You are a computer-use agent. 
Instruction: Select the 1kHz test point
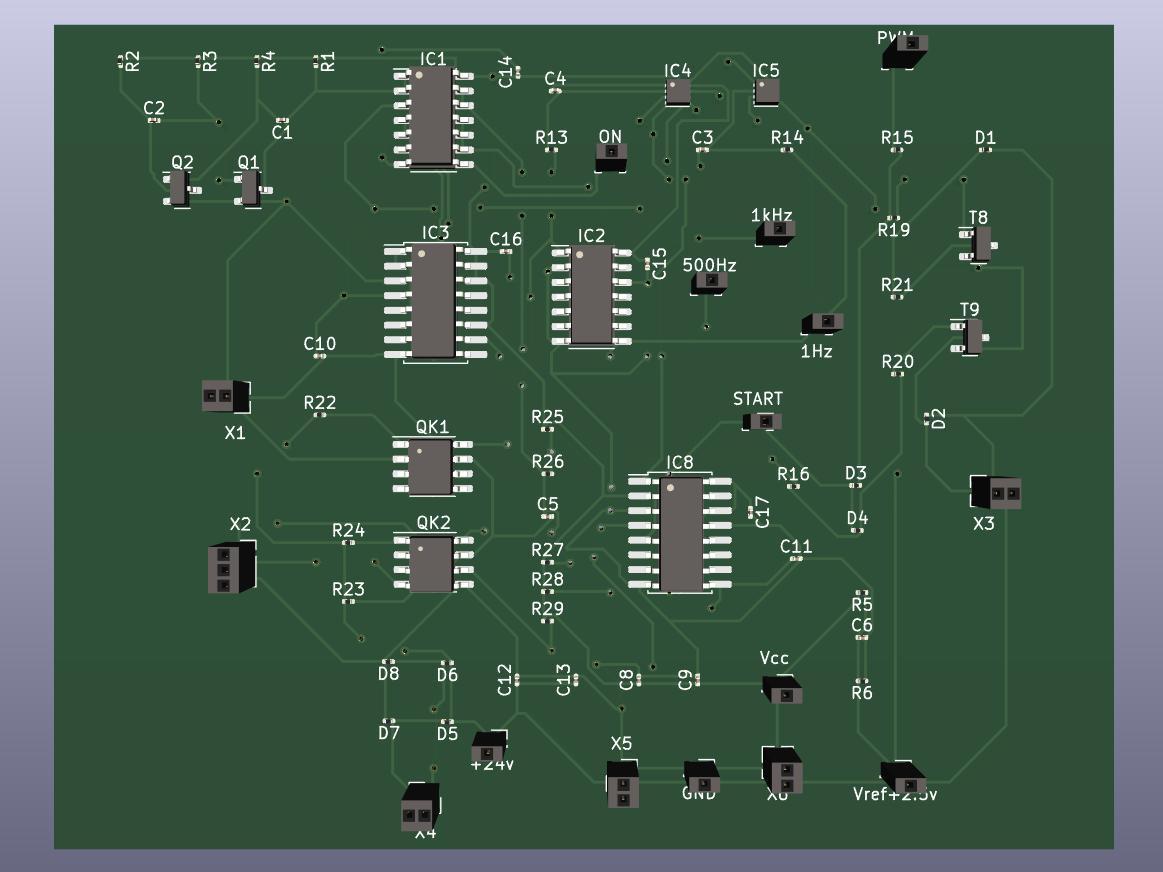pos(775,233)
